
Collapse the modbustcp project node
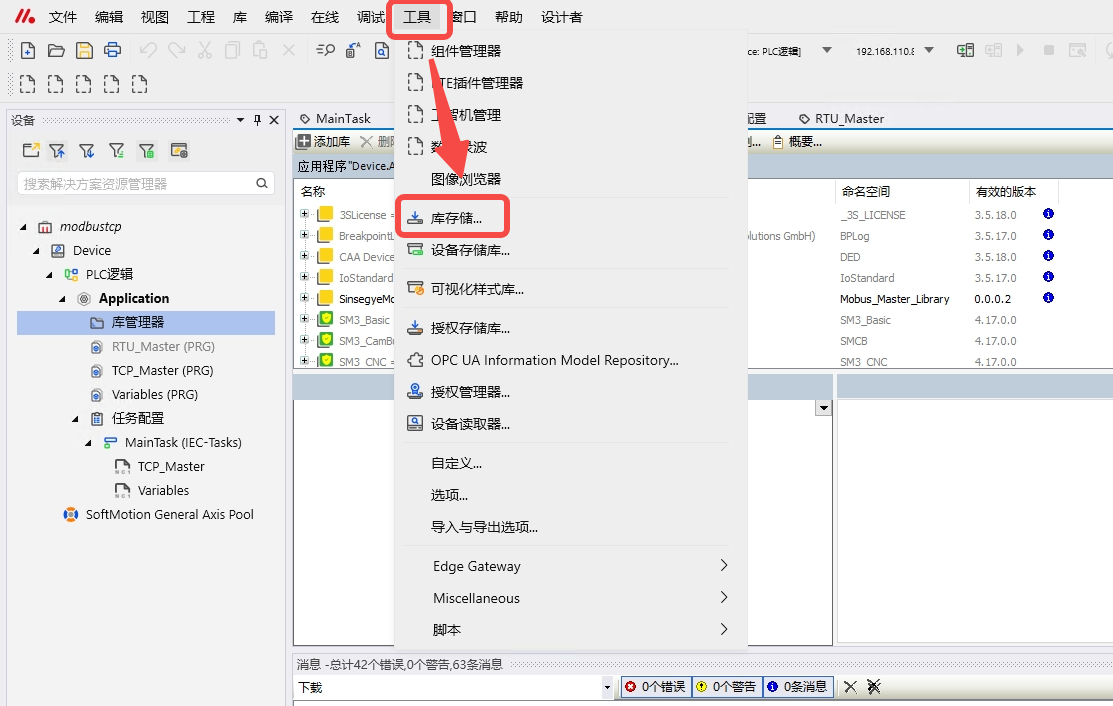pyautogui.click(x=23, y=227)
